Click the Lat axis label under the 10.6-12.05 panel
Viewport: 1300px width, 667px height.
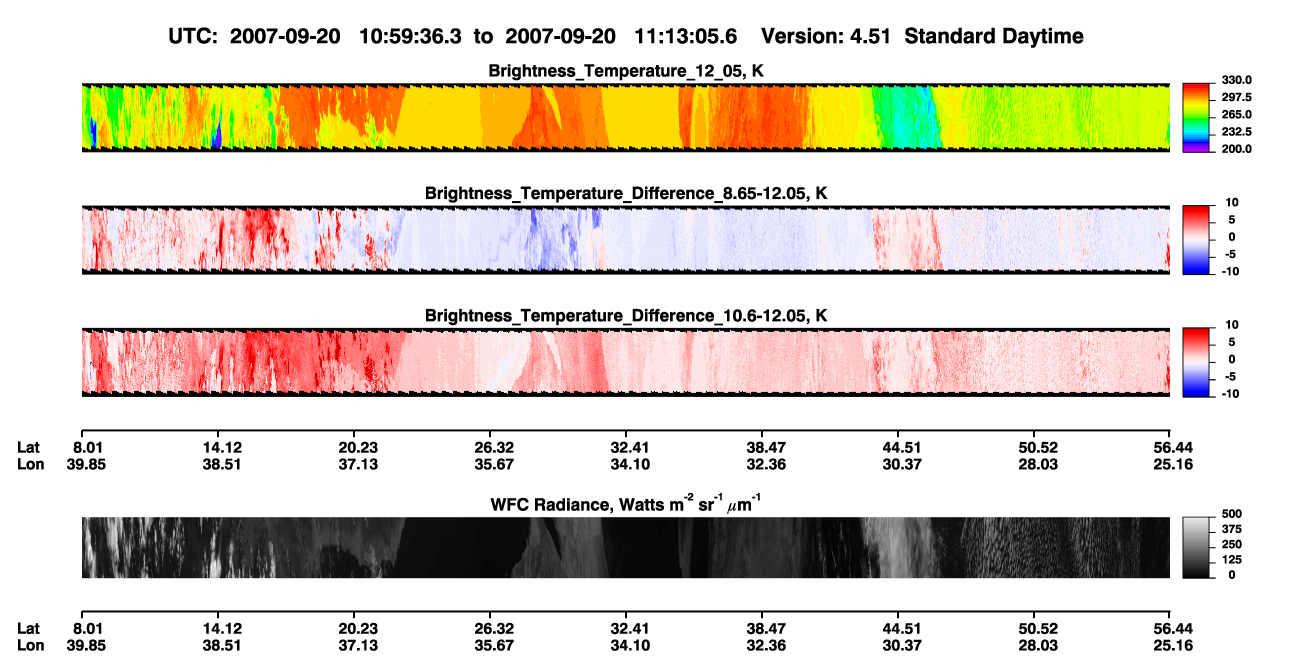pos(29,448)
